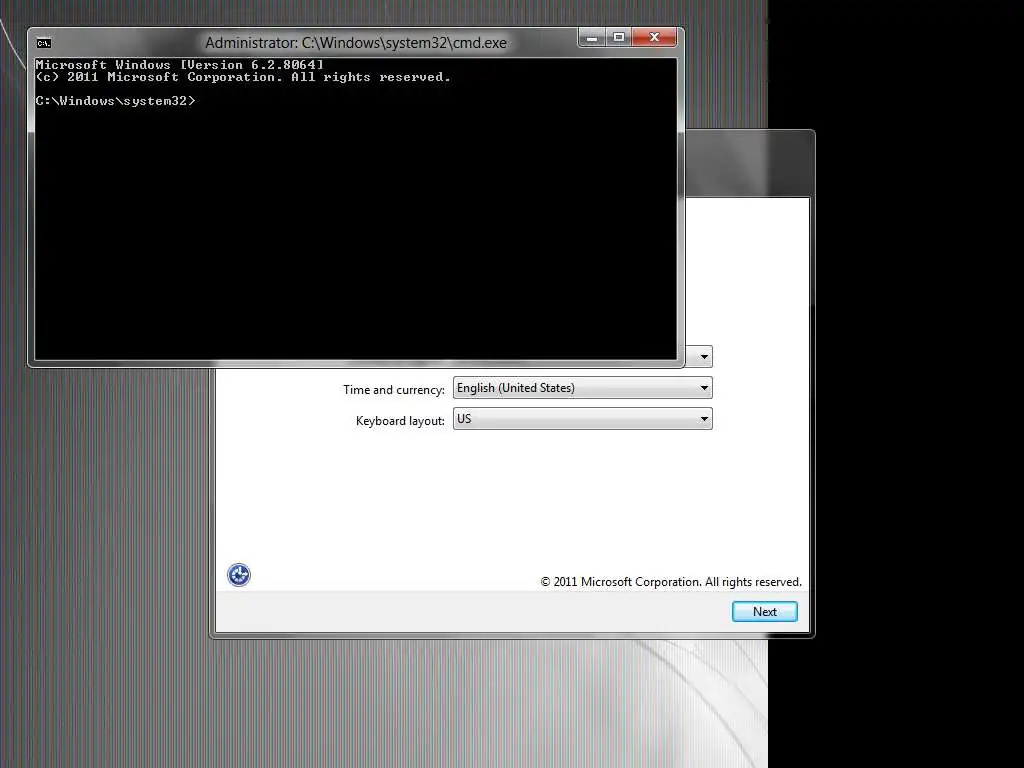Maximize the Command Prompt window

[618, 38]
